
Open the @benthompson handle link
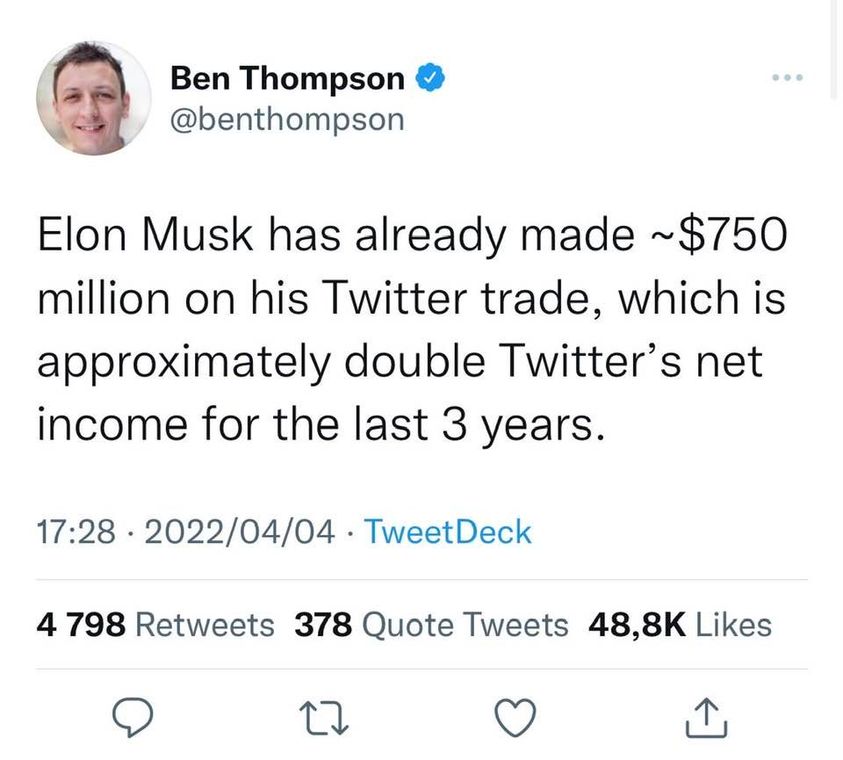pos(288,119)
